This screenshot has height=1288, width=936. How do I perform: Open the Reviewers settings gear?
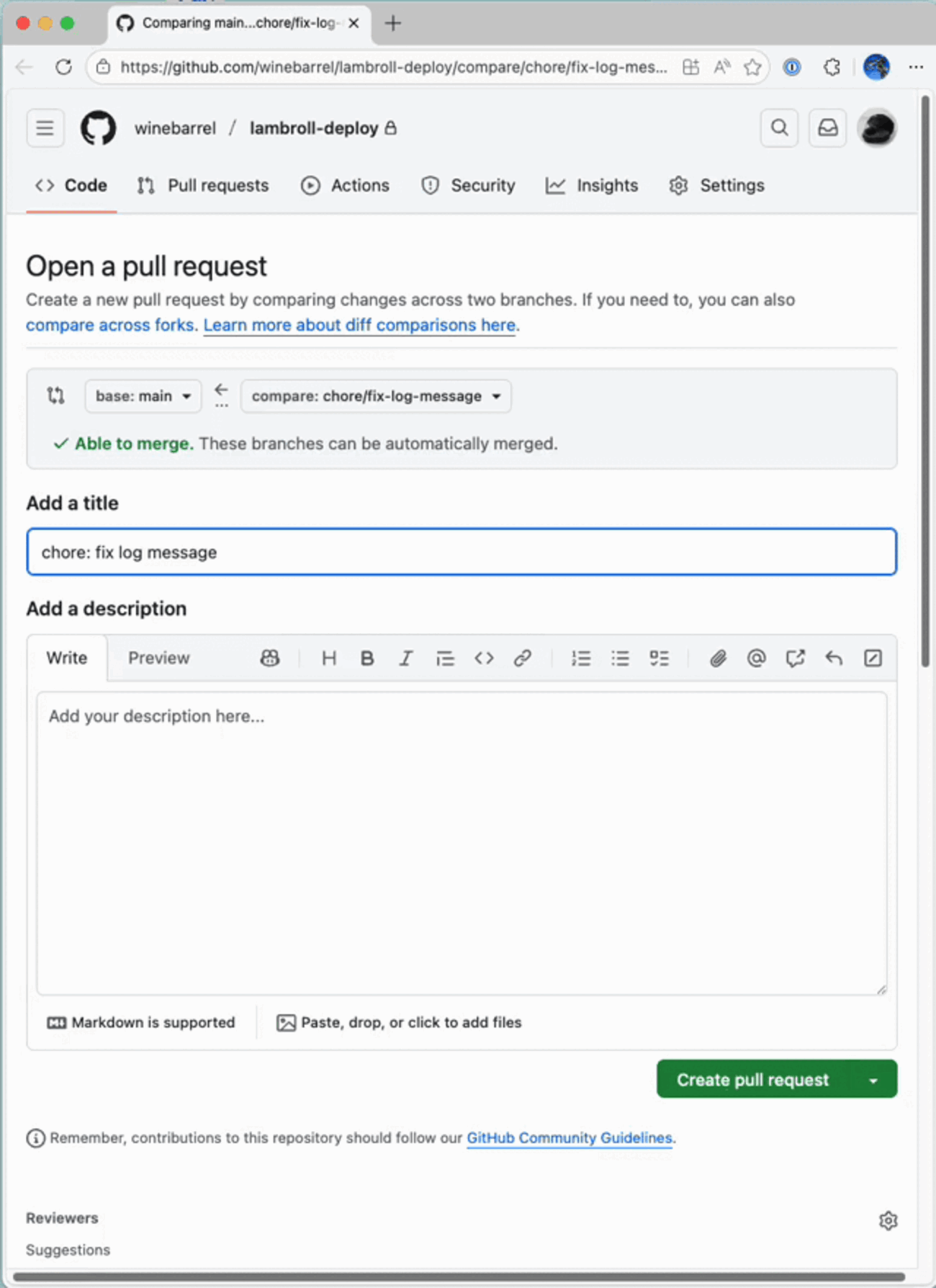click(x=888, y=1220)
